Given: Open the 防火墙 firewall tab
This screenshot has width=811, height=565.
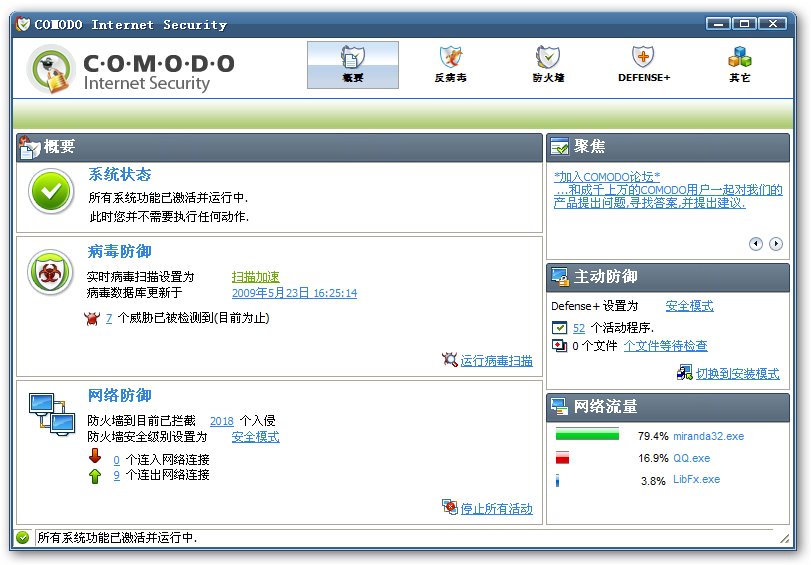Looking at the screenshot, I should 548,65.
